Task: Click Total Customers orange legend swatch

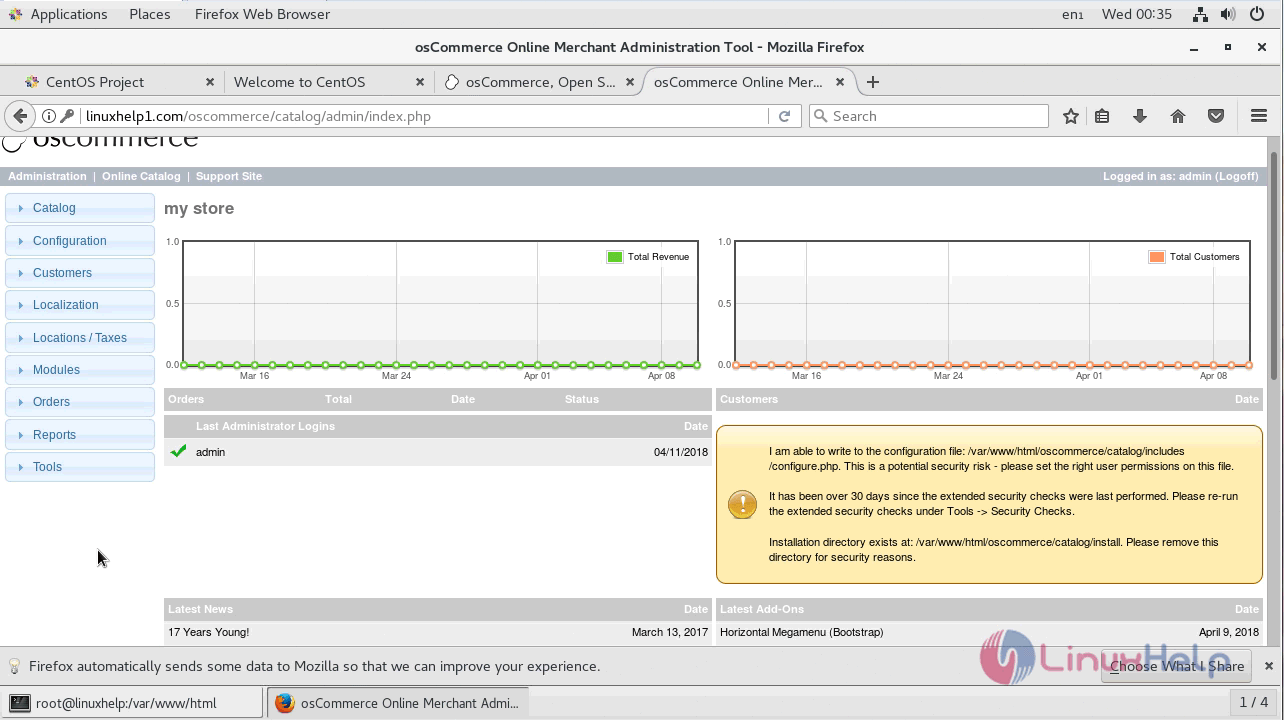Action: [1157, 257]
